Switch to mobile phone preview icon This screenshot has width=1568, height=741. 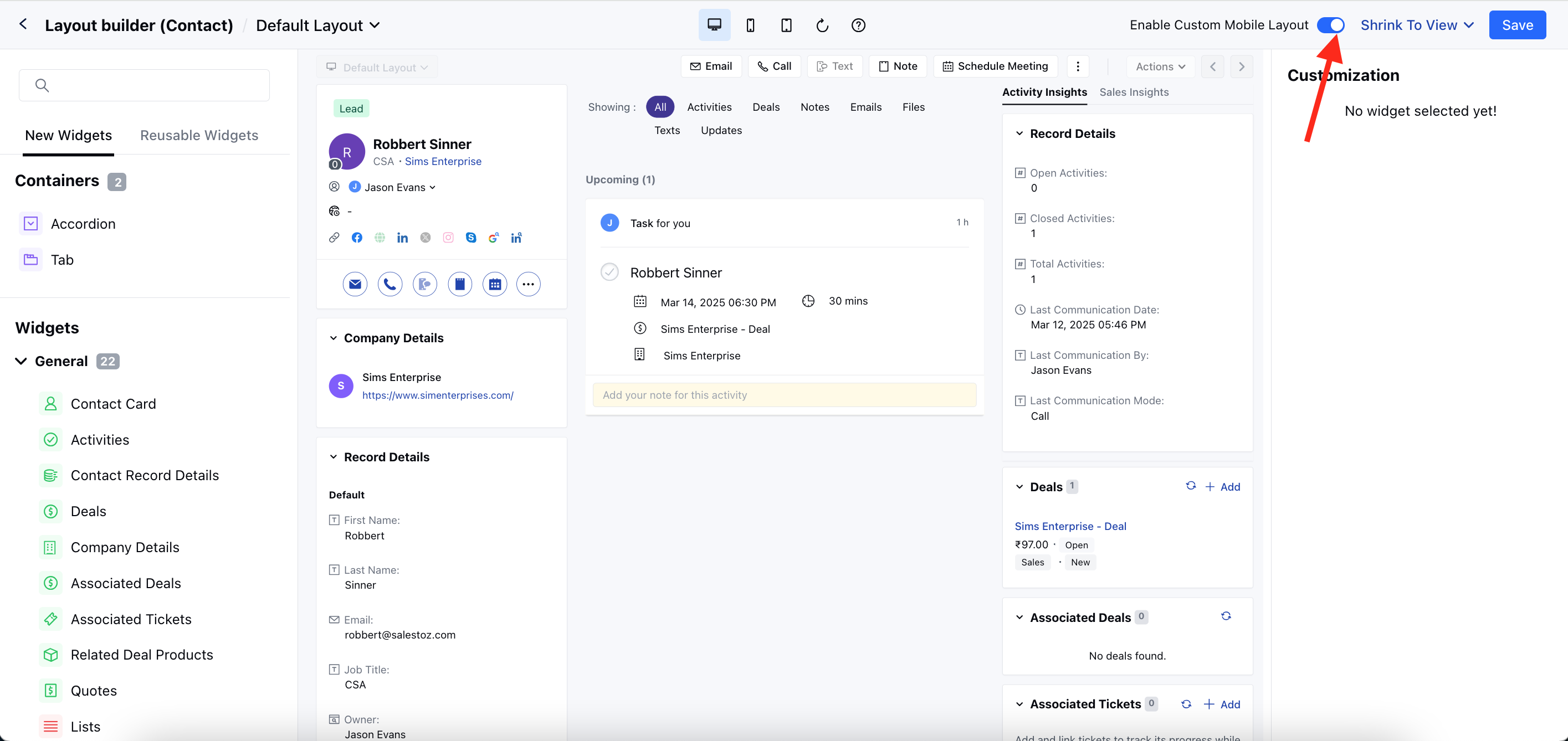(750, 25)
